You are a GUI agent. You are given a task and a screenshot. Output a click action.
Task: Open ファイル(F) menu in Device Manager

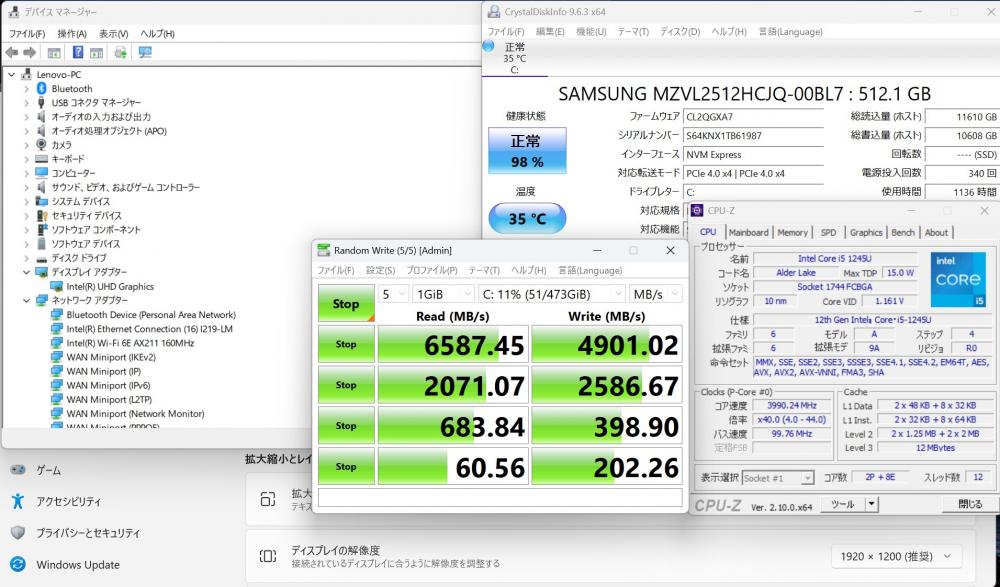pyautogui.click(x=27, y=33)
